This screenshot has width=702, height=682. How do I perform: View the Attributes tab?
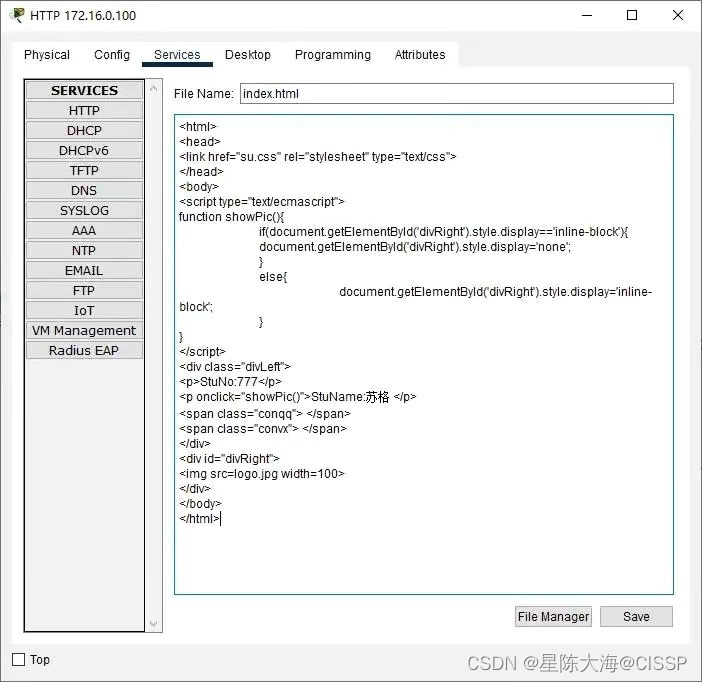point(420,55)
